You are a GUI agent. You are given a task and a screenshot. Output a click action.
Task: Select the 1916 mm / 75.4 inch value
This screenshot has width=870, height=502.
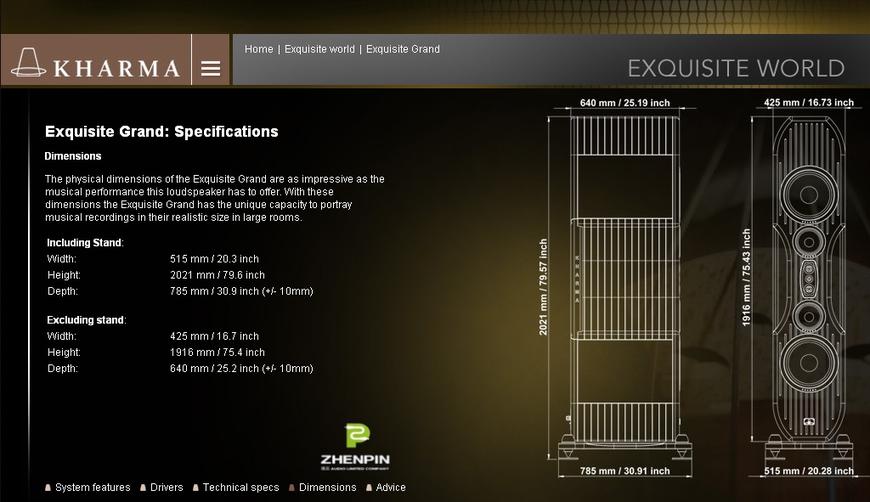point(217,352)
